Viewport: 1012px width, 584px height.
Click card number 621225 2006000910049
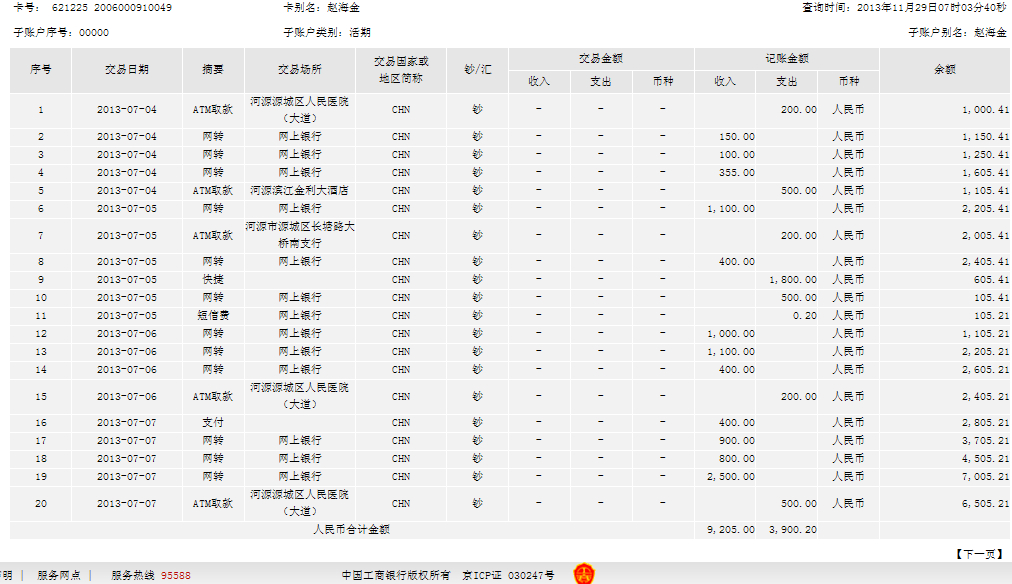coord(112,8)
